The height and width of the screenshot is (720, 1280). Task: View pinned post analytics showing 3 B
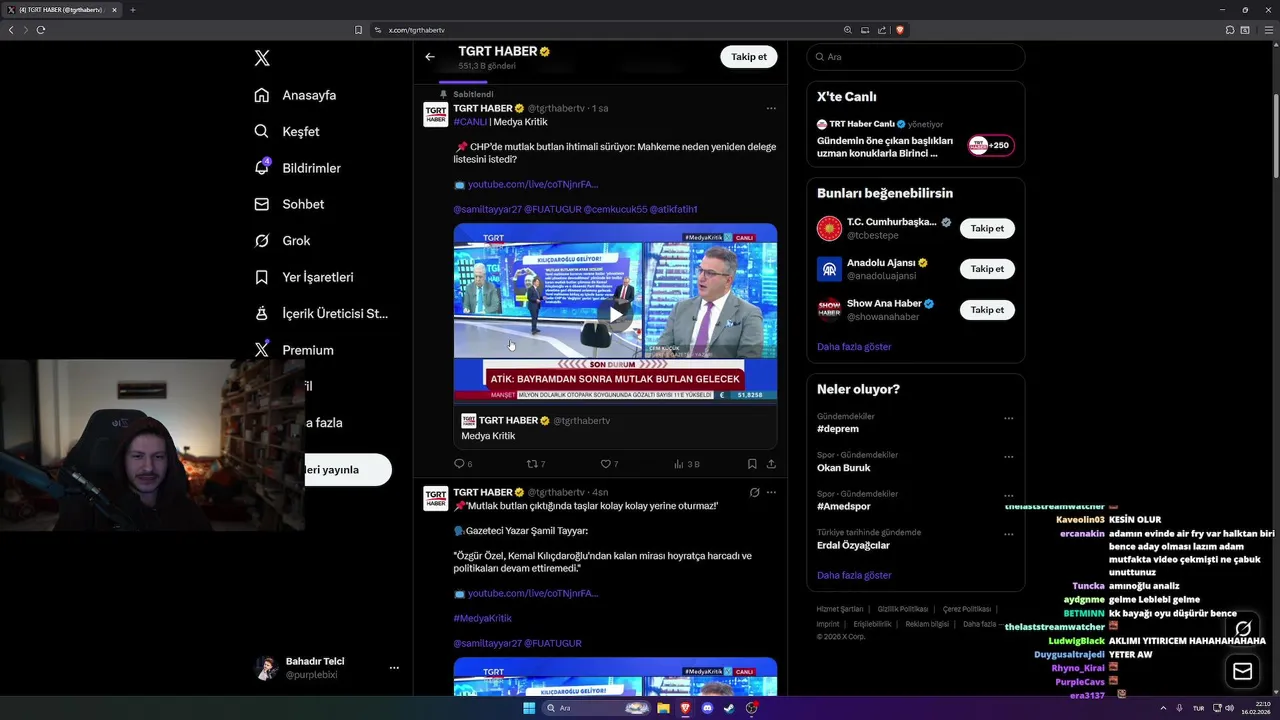click(687, 464)
